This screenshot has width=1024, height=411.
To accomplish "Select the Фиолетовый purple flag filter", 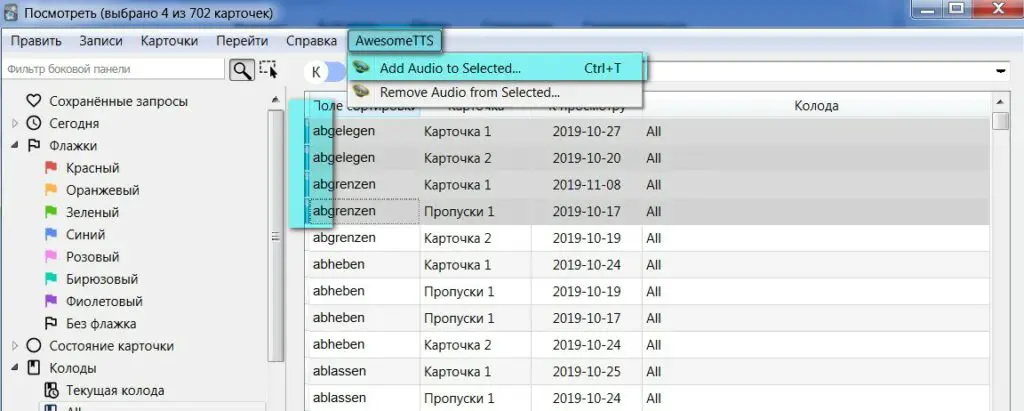I will 93,301.
